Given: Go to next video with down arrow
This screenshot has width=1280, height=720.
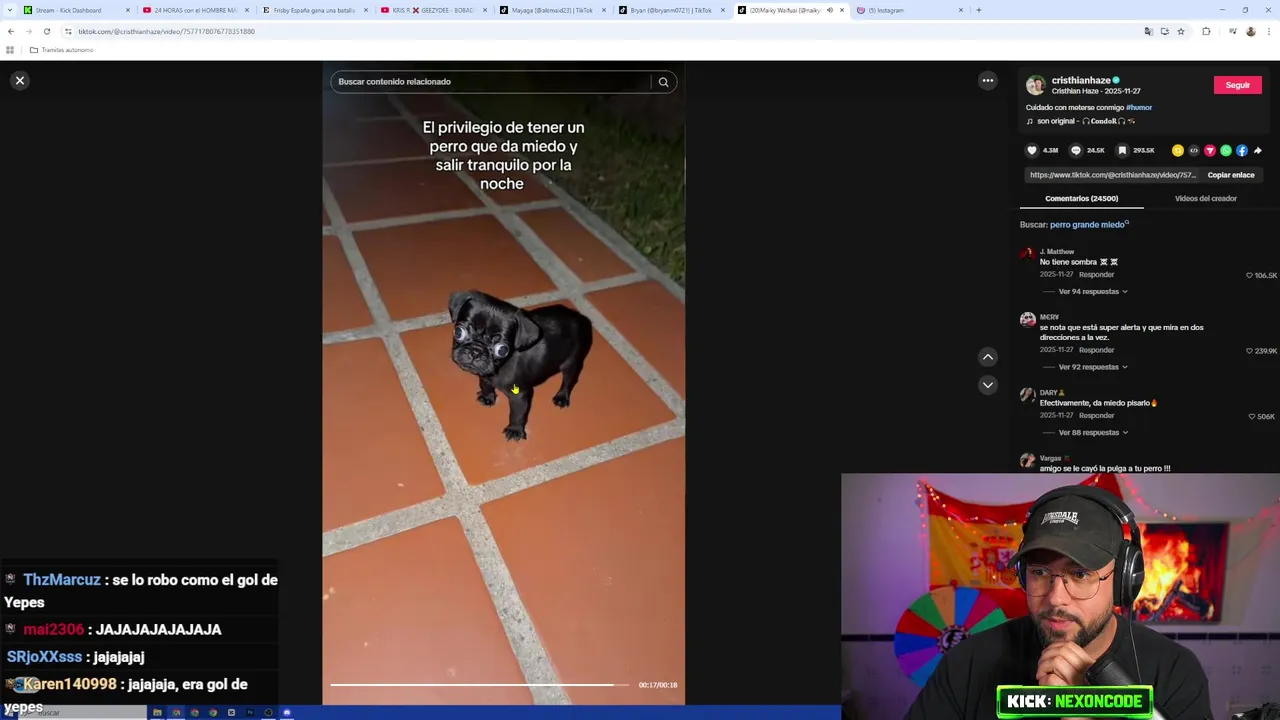Looking at the screenshot, I should [x=988, y=385].
